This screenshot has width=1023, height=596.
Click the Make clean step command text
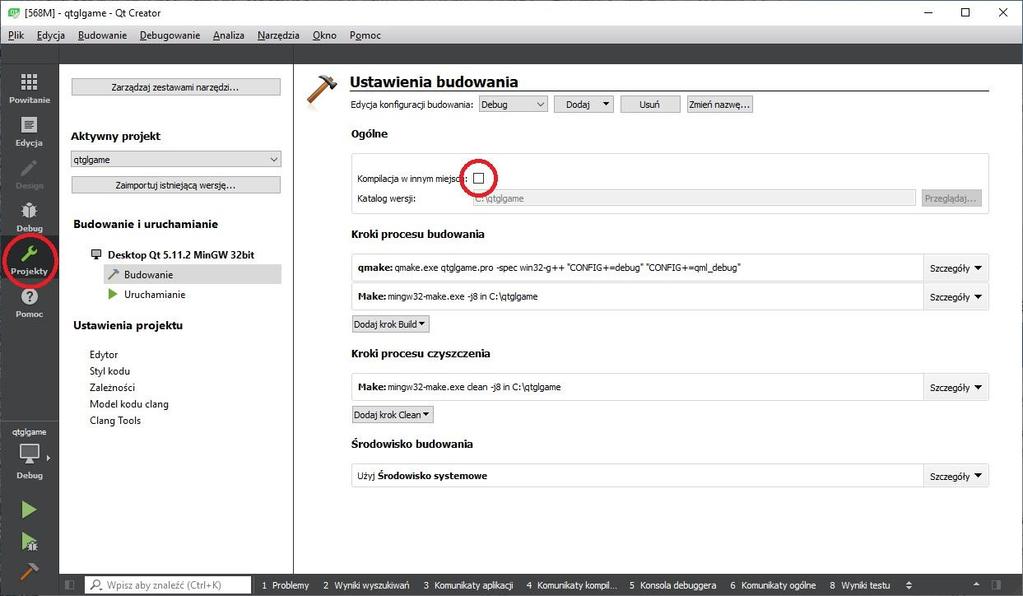pos(459,387)
